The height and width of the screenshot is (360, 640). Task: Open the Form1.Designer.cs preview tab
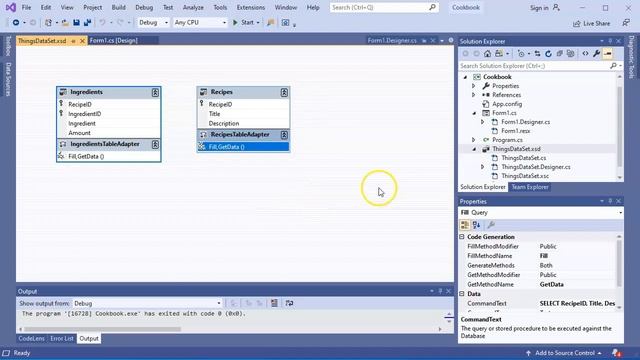tap(392, 40)
